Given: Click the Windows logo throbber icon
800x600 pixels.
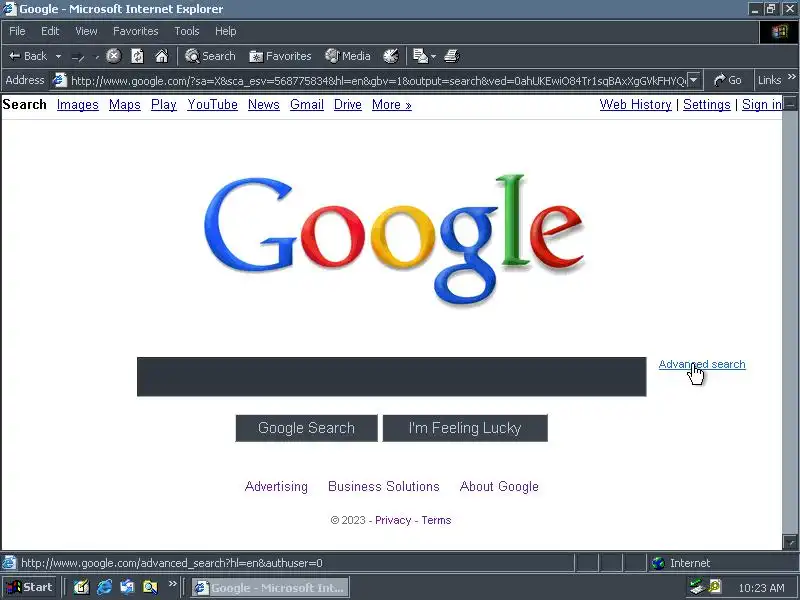Looking at the screenshot, I should [x=779, y=32].
